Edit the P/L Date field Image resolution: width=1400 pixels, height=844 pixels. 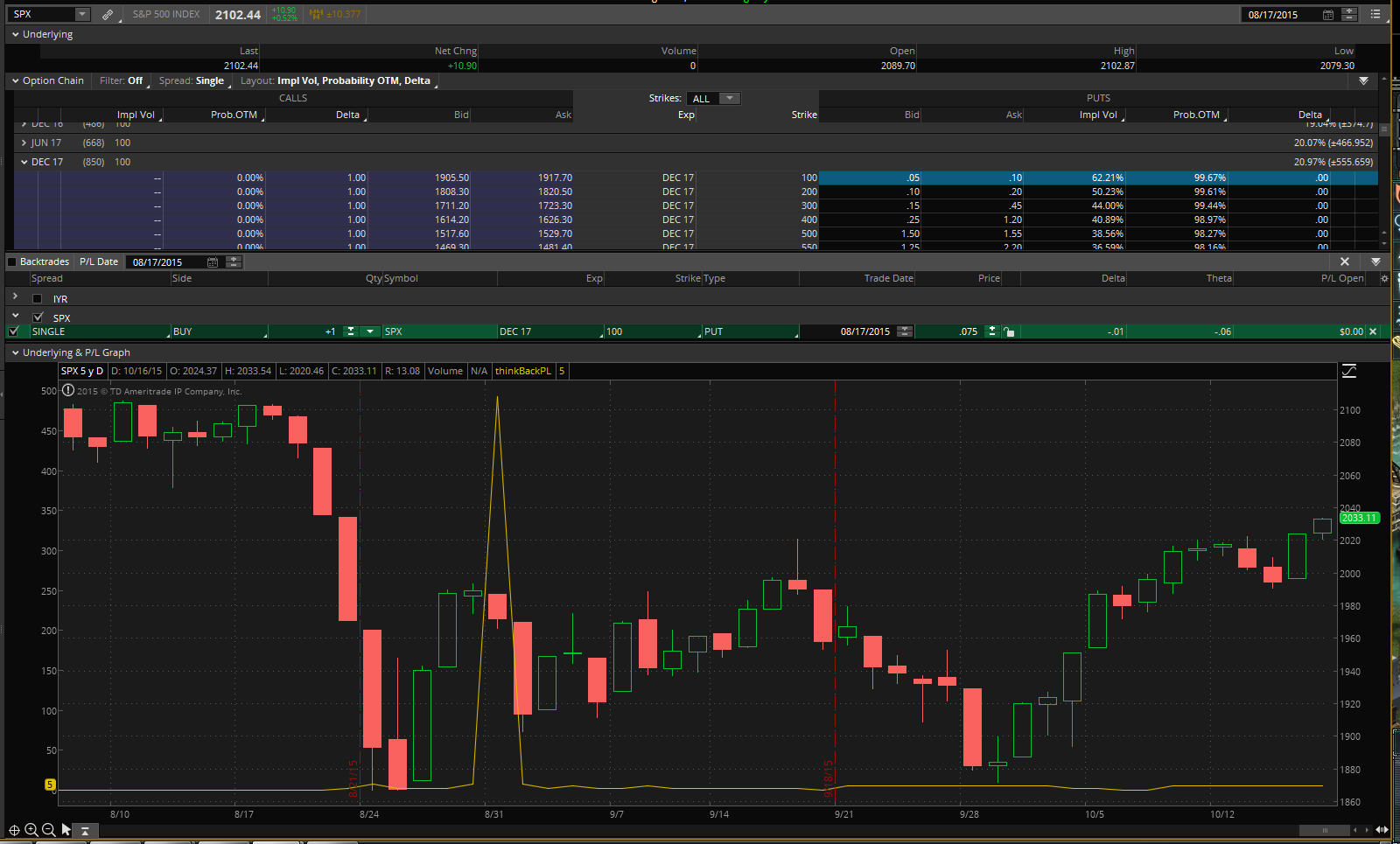pos(166,262)
